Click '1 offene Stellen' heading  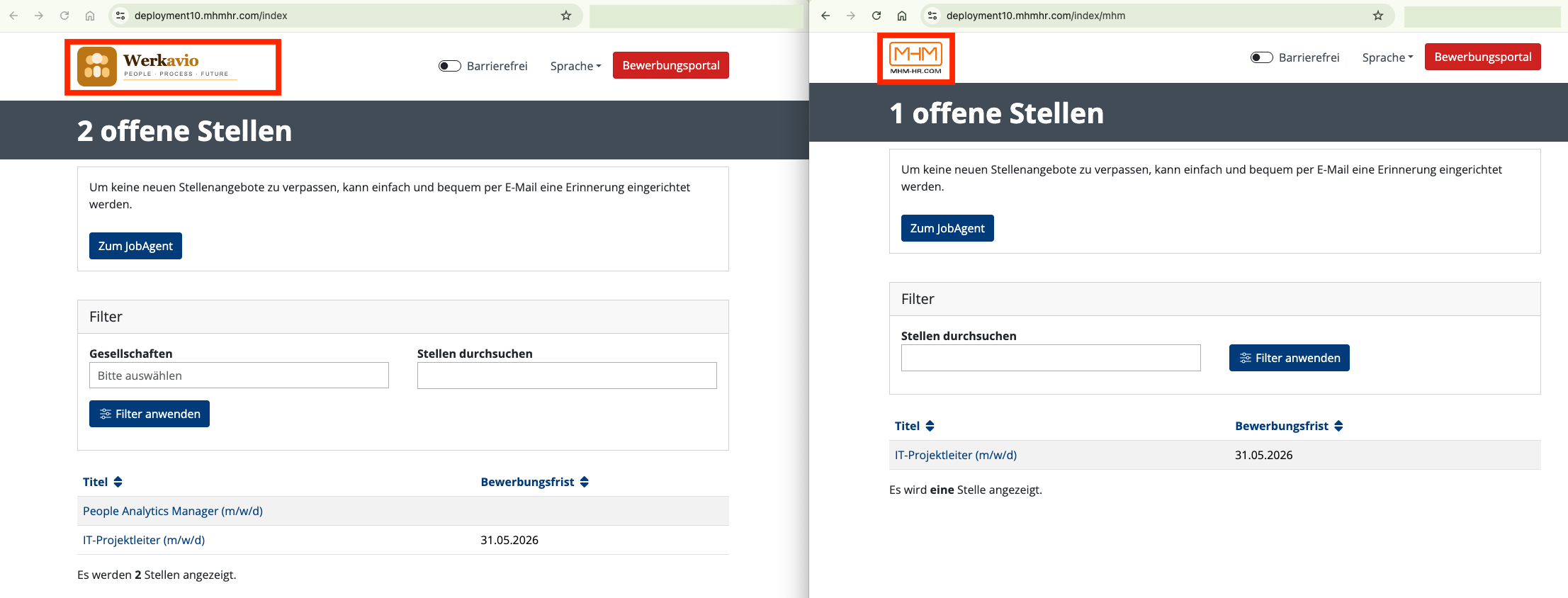tap(997, 113)
